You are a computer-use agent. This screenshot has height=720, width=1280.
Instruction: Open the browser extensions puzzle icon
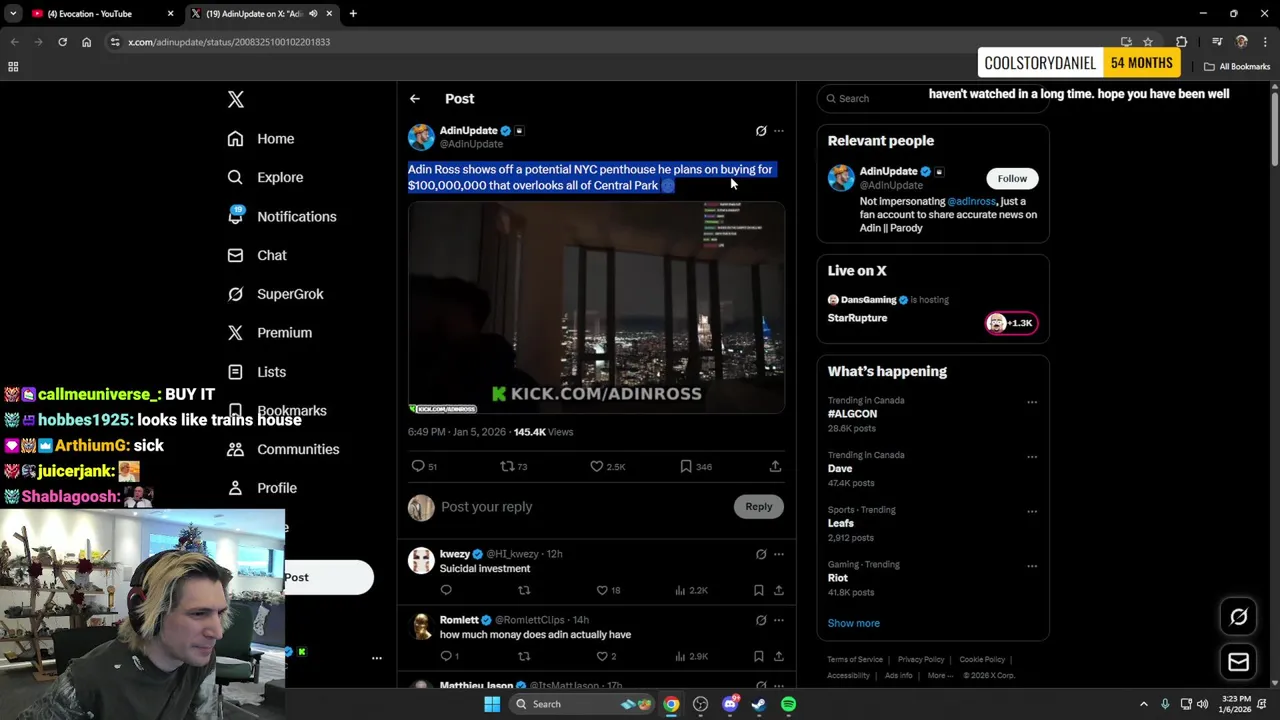pos(1182,42)
